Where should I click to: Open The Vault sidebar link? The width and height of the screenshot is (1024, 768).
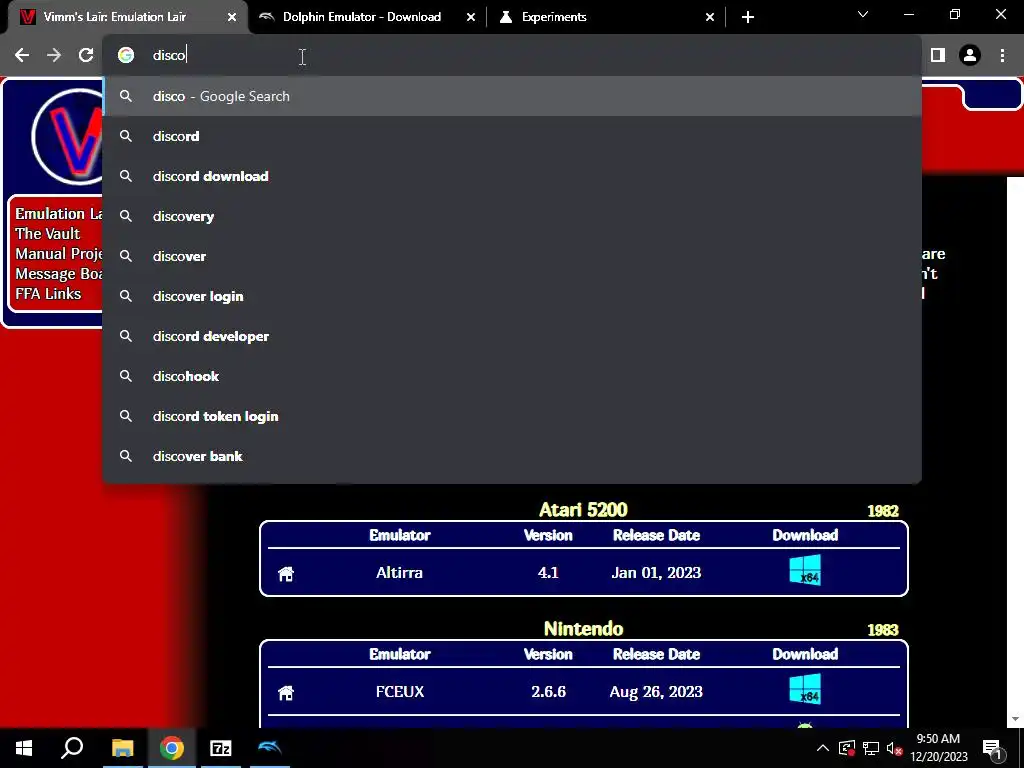48,234
